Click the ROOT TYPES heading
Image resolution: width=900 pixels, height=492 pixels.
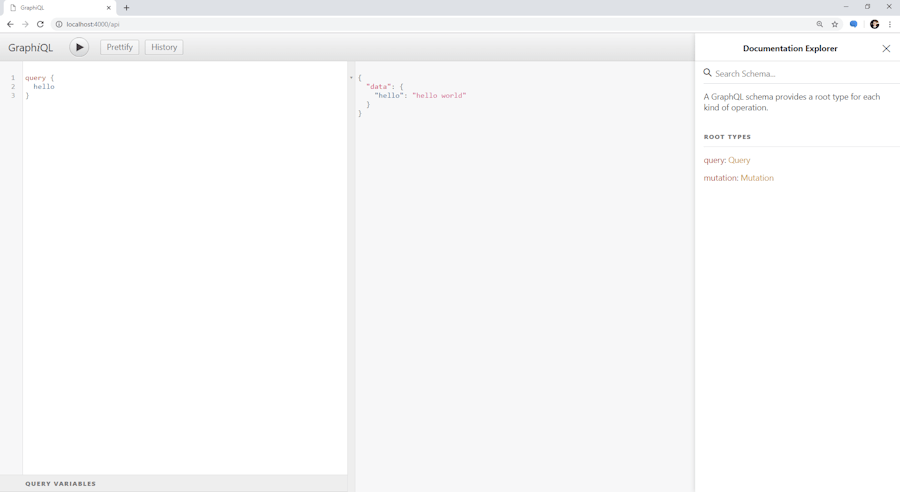pos(727,137)
